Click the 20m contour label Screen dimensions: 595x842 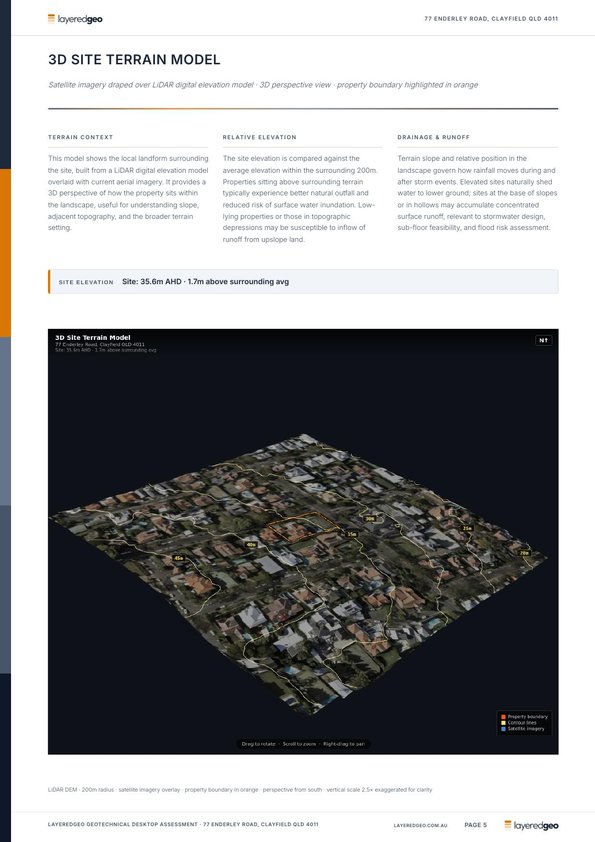coord(524,553)
